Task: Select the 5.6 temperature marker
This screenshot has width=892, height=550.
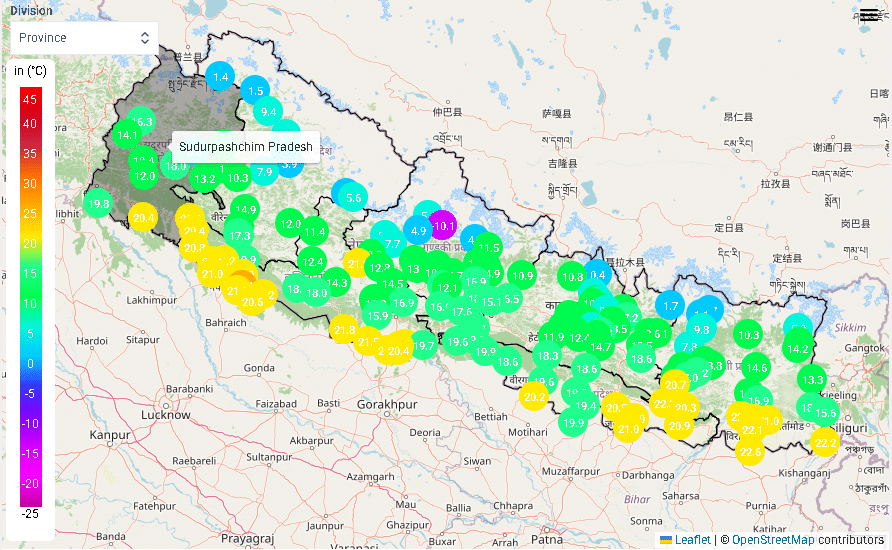Action: tap(353, 197)
